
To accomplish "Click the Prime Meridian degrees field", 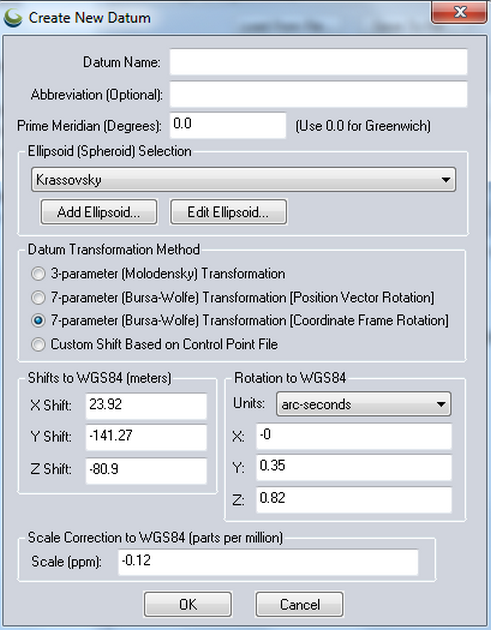I will (x=228, y=125).
